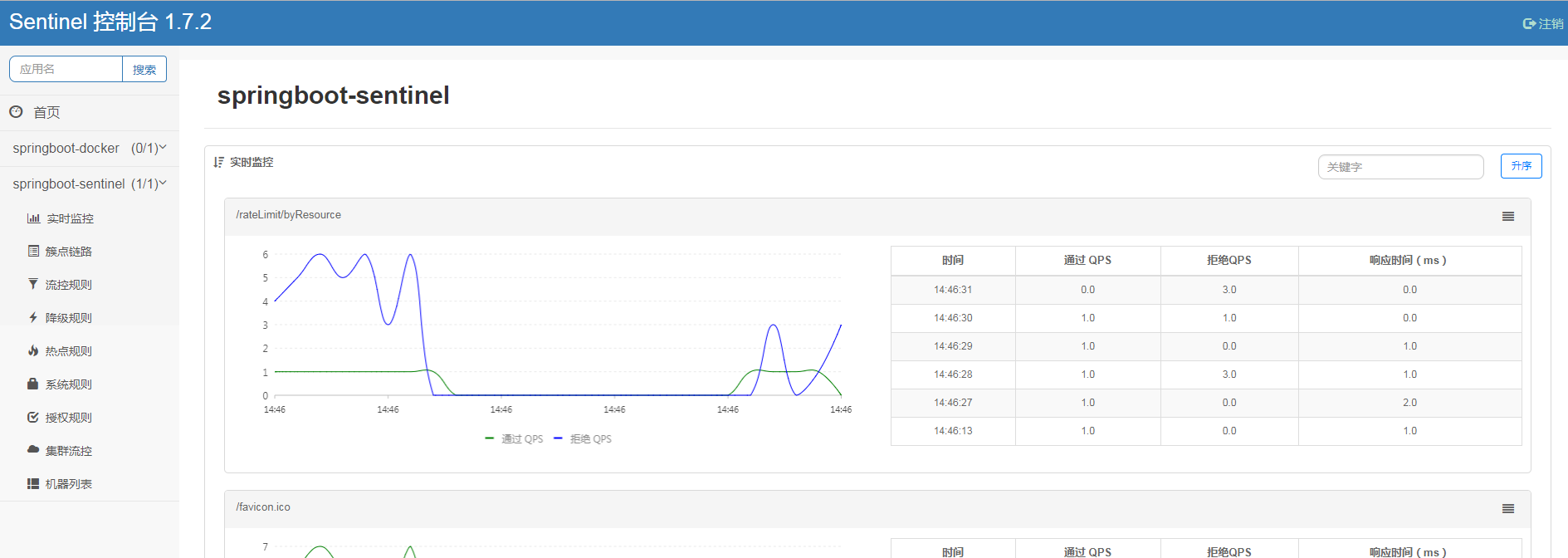Go to 流控规则 page
Viewport: 1568px width, 558px height.
69,285
